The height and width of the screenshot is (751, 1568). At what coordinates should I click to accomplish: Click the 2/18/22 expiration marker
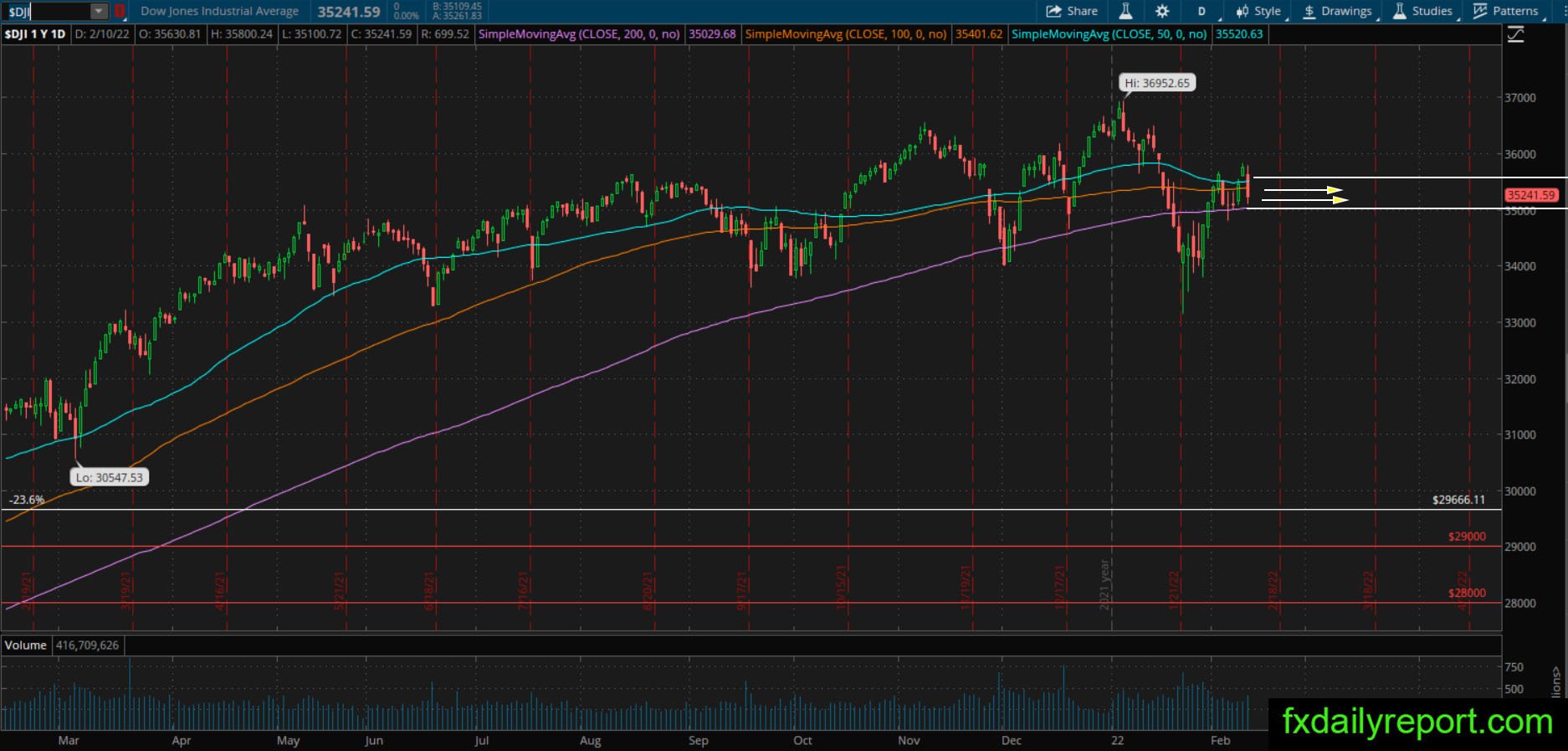coord(1273,590)
